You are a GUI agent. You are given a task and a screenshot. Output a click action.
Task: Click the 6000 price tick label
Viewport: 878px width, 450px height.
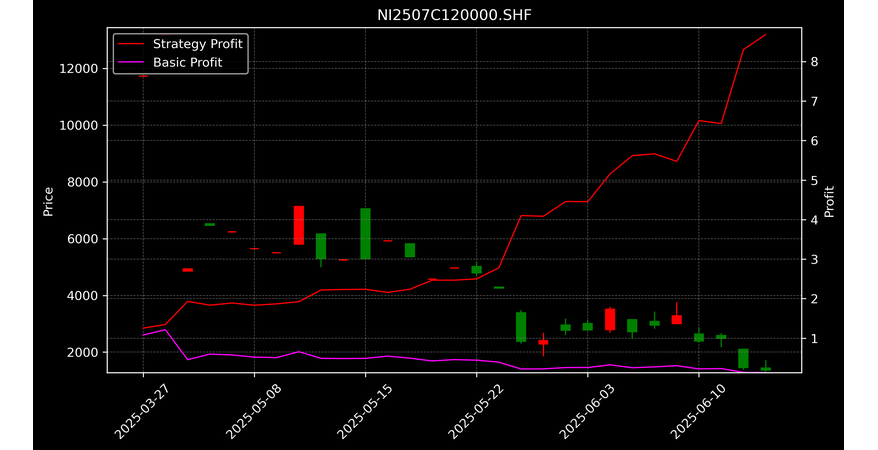tap(83, 239)
